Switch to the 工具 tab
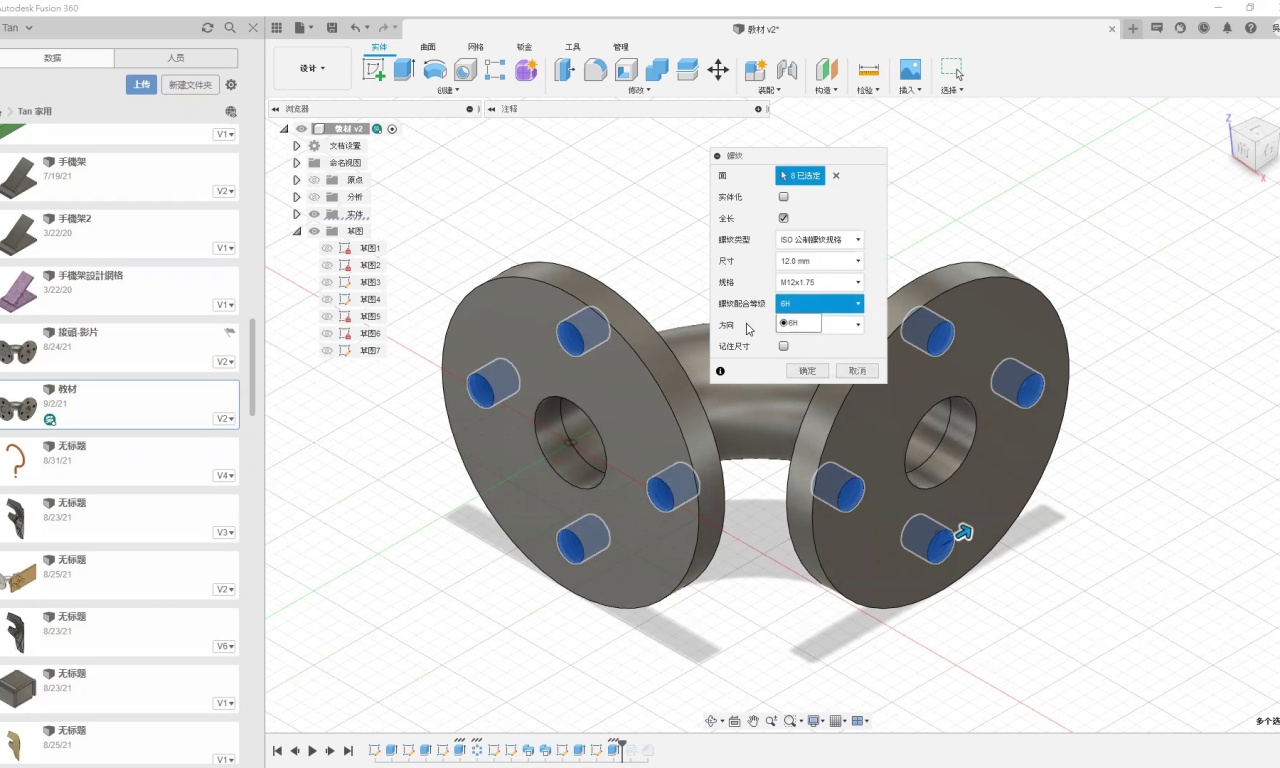The width and height of the screenshot is (1280, 768). pyautogui.click(x=573, y=47)
